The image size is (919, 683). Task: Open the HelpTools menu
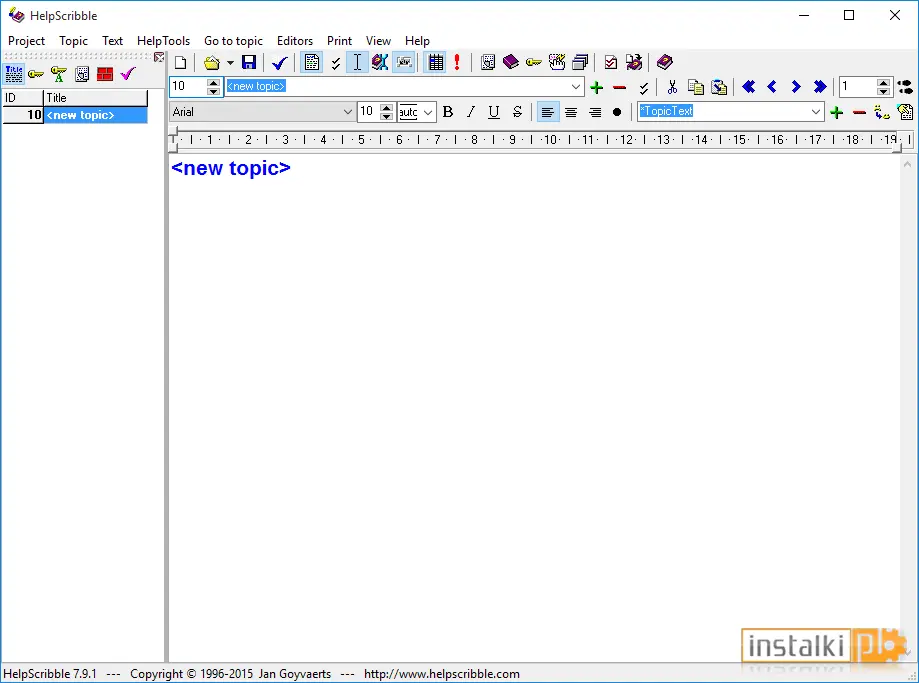(x=164, y=40)
